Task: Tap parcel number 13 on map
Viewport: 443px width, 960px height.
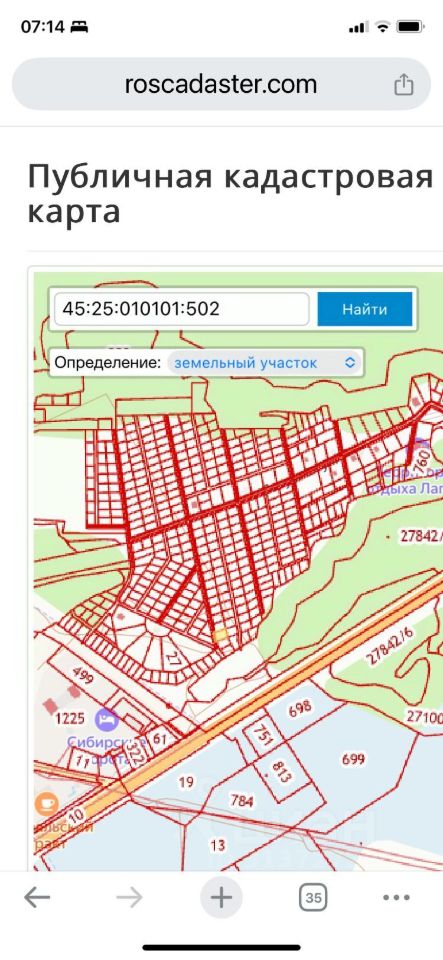Action: click(218, 846)
